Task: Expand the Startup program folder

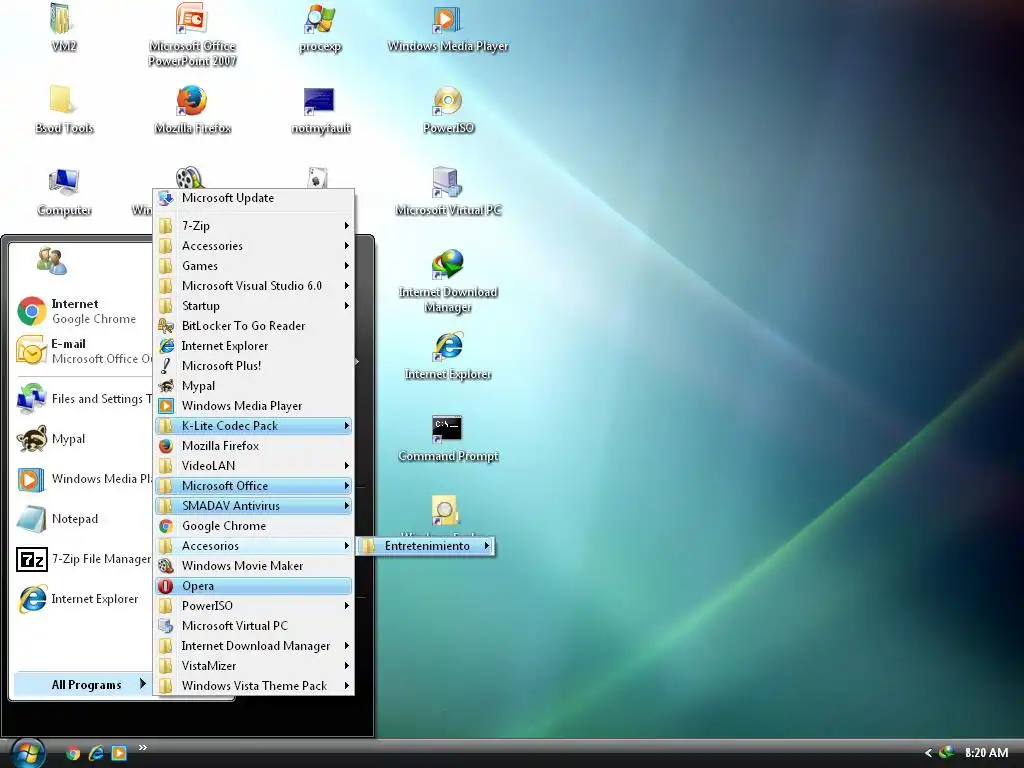Action: tap(254, 306)
